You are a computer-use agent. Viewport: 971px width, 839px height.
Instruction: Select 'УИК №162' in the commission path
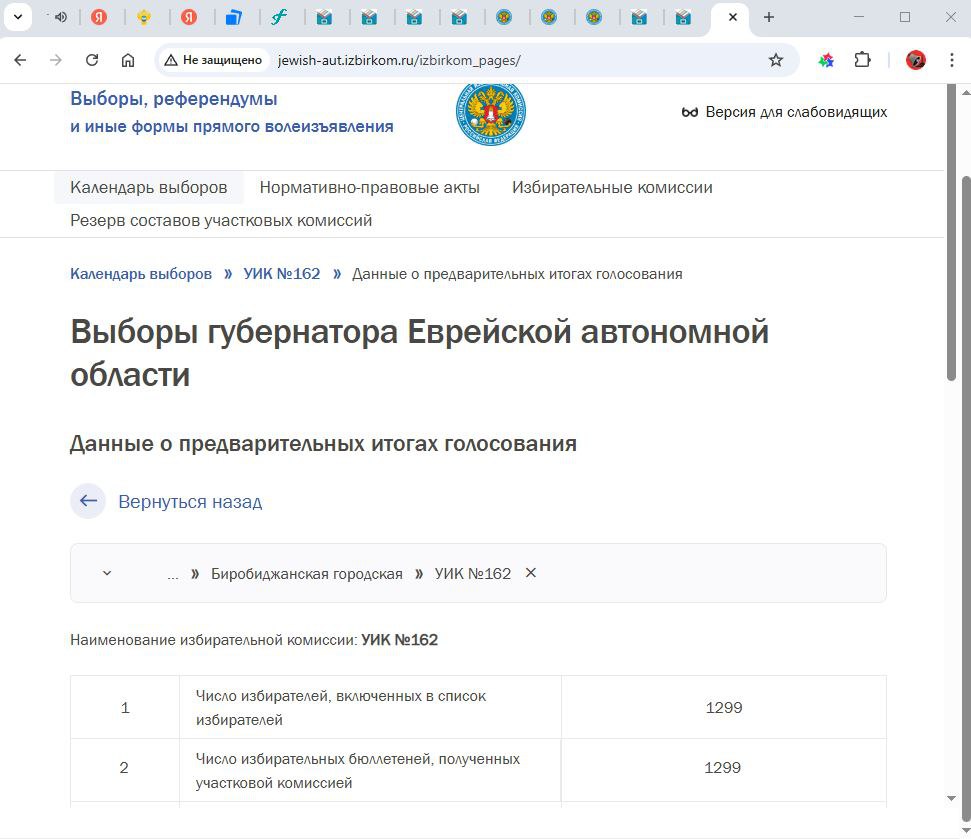coord(472,574)
